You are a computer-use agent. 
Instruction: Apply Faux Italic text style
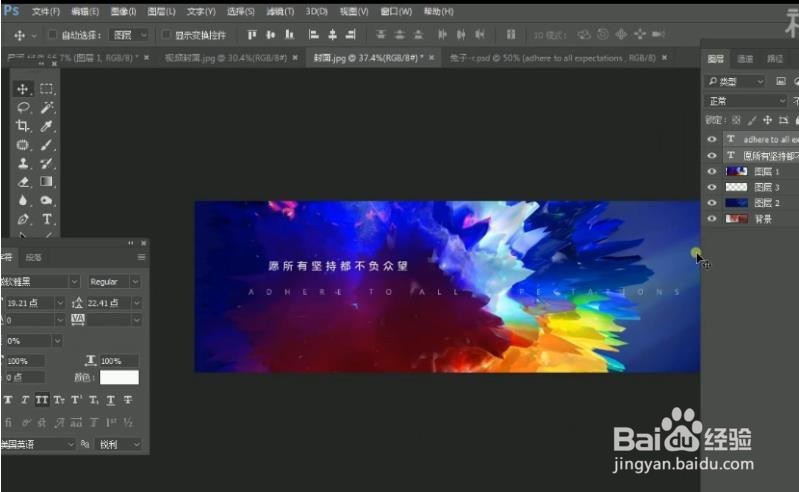(x=24, y=400)
